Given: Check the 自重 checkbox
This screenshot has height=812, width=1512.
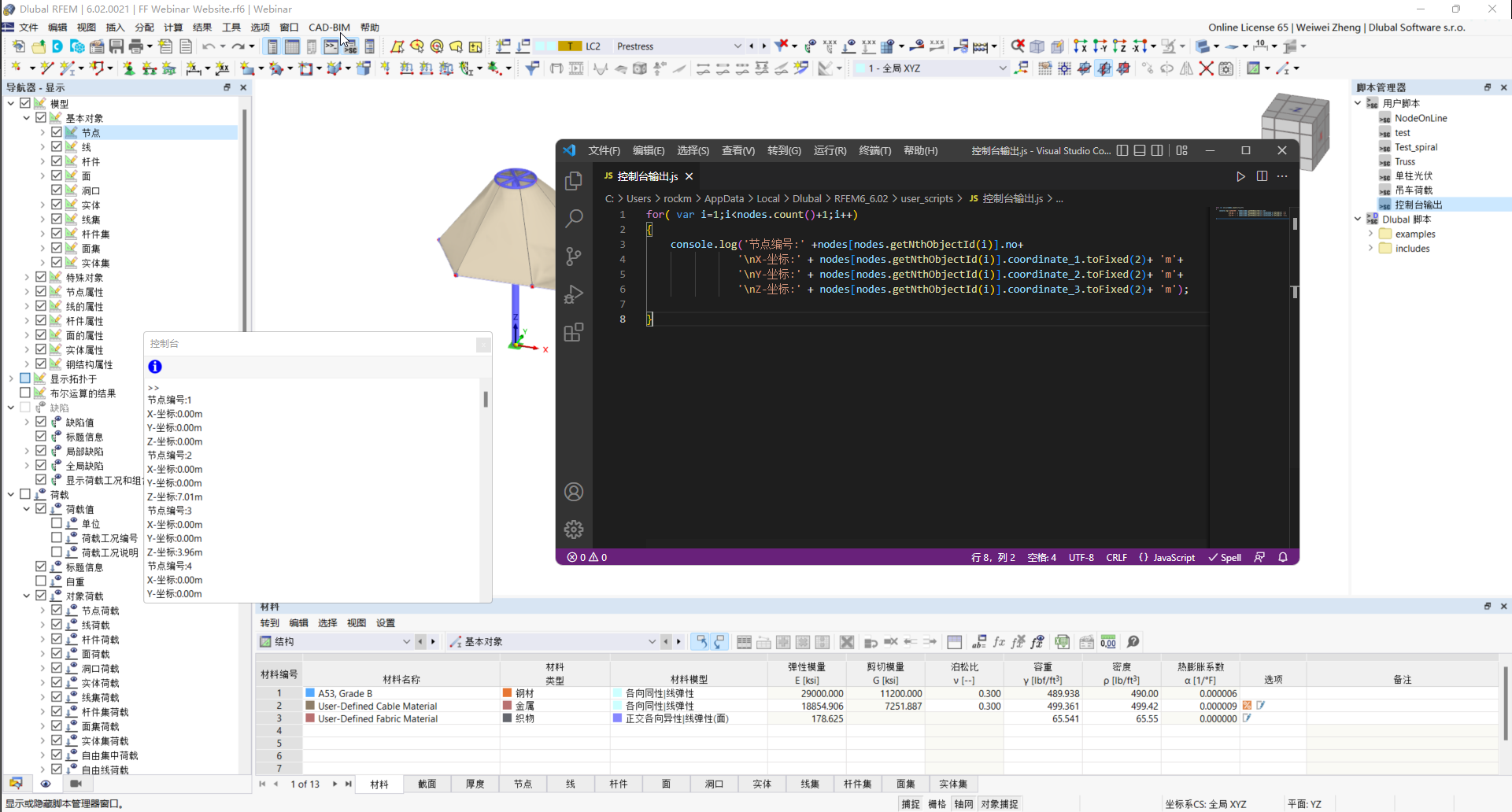Looking at the screenshot, I should (41, 581).
